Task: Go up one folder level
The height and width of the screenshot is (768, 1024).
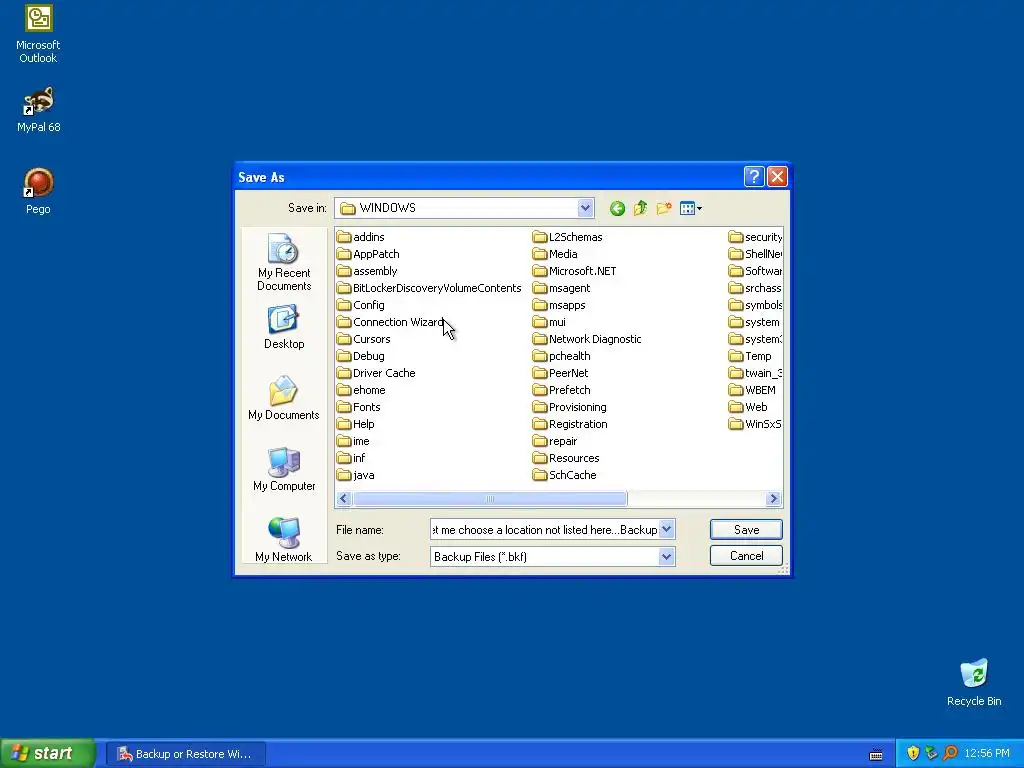Action: click(x=641, y=208)
